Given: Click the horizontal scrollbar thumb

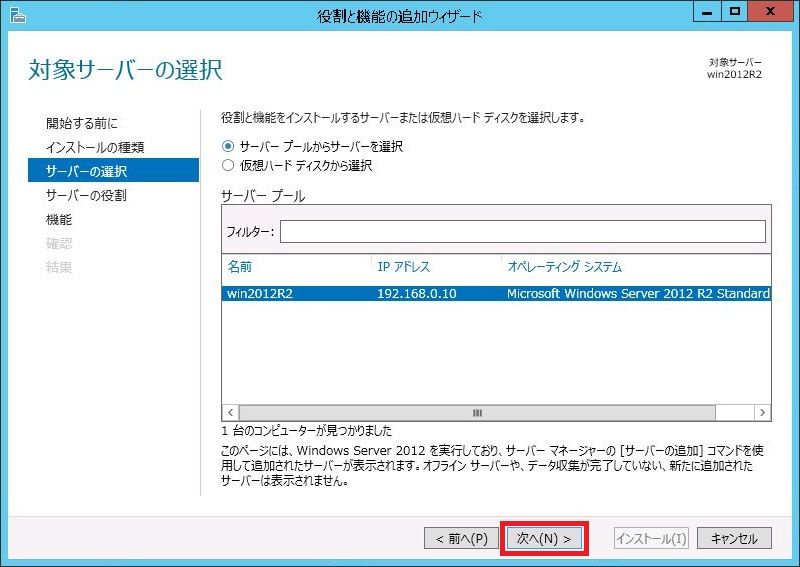Looking at the screenshot, I should tap(477, 412).
